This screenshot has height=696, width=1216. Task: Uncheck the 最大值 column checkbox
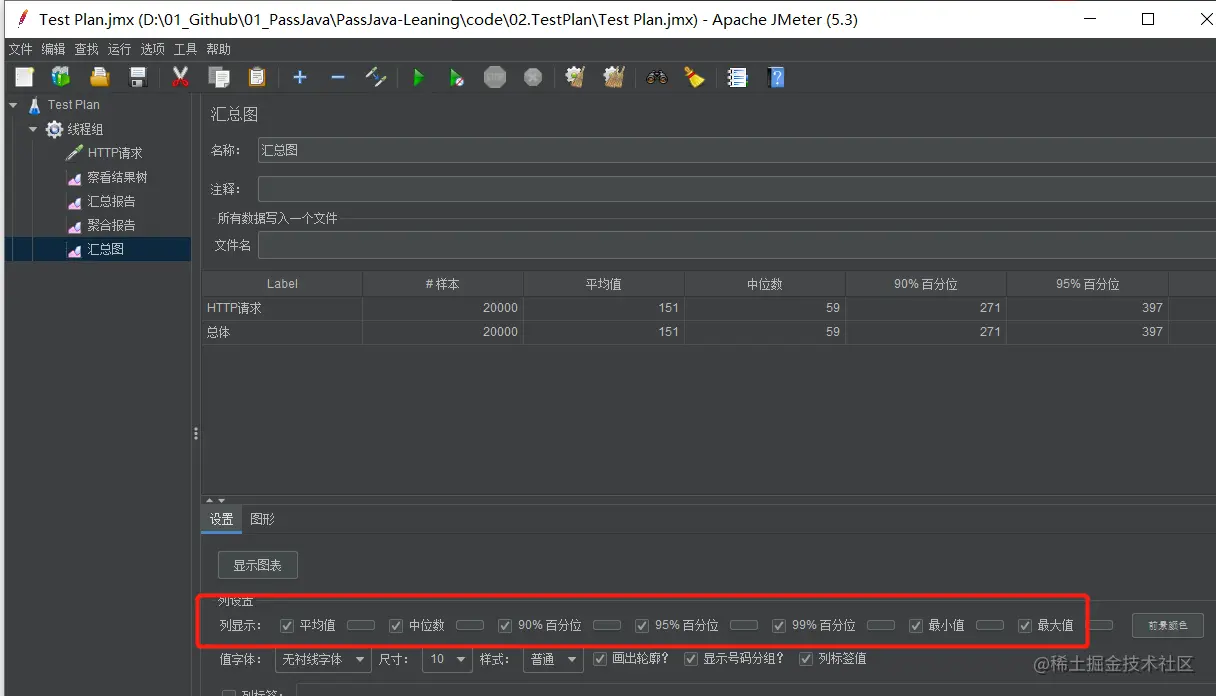point(1025,626)
